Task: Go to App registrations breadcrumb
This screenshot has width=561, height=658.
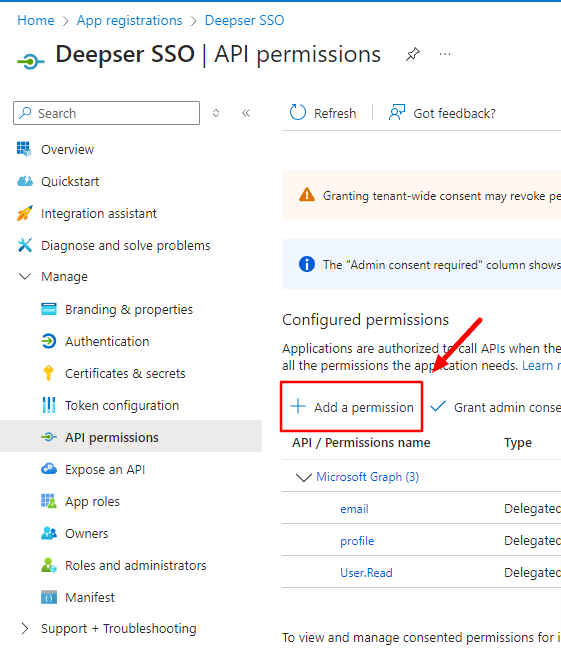Action: pos(129,20)
